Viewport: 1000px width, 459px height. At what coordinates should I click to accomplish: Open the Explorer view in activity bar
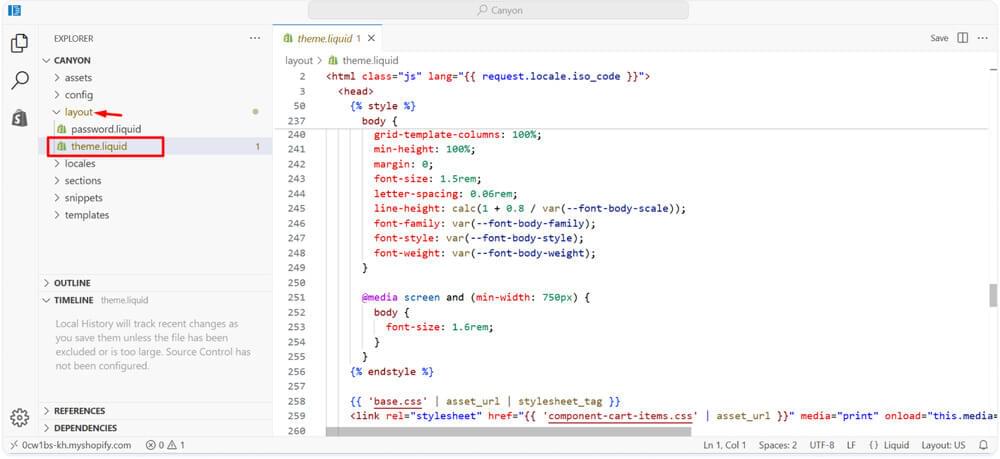point(20,44)
